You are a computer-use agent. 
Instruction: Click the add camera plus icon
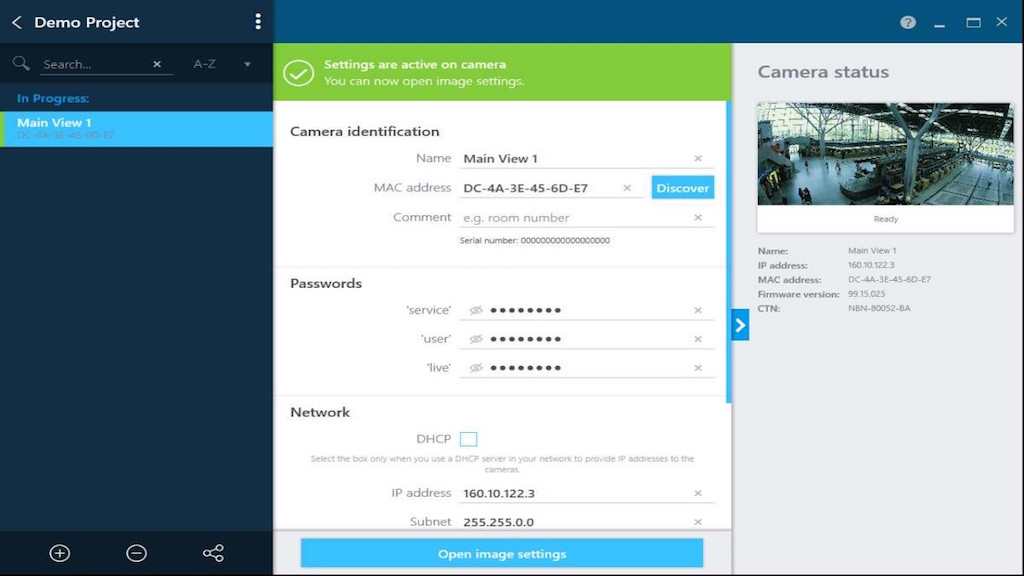tap(60, 553)
